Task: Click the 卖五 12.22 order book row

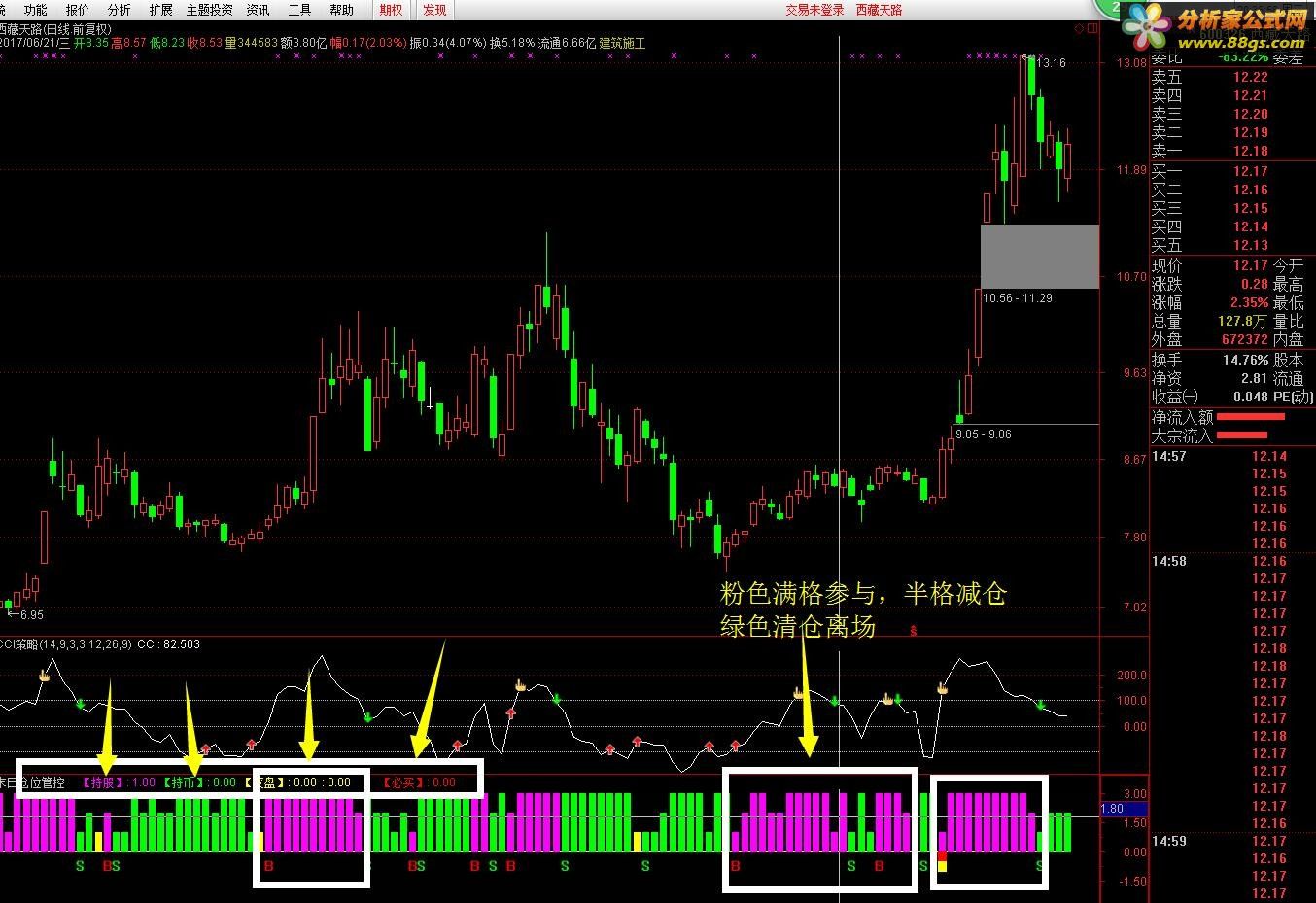Action: (x=1210, y=77)
